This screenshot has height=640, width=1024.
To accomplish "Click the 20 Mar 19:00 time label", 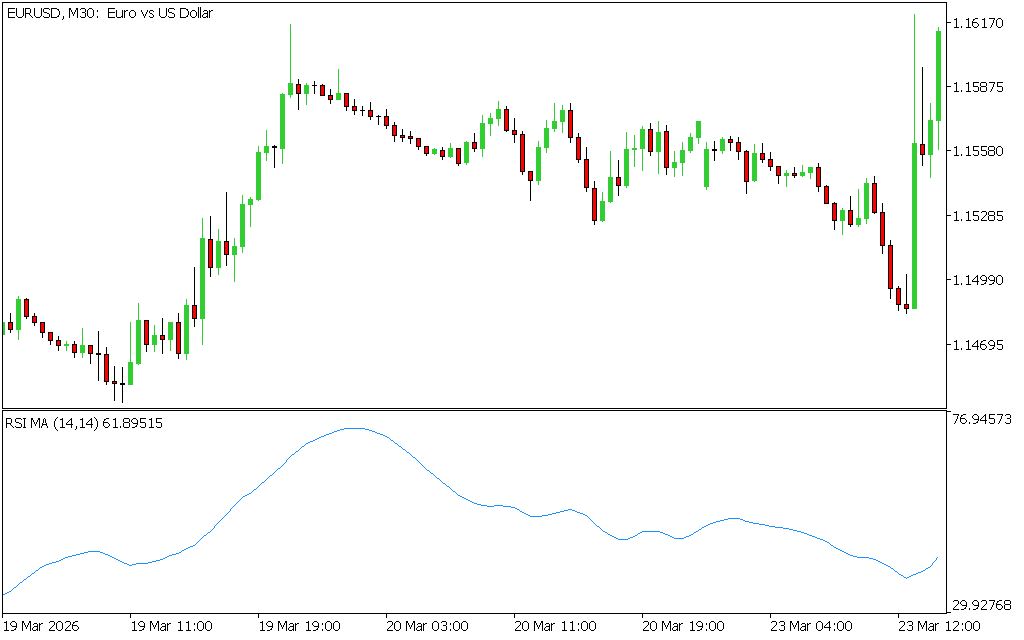I will [683, 626].
